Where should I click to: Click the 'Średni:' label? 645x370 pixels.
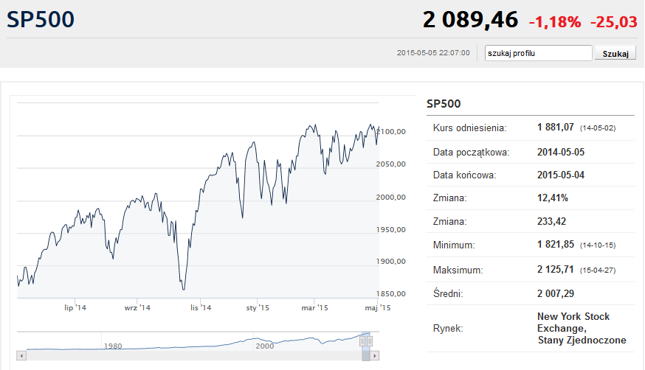(x=448, y=293)
